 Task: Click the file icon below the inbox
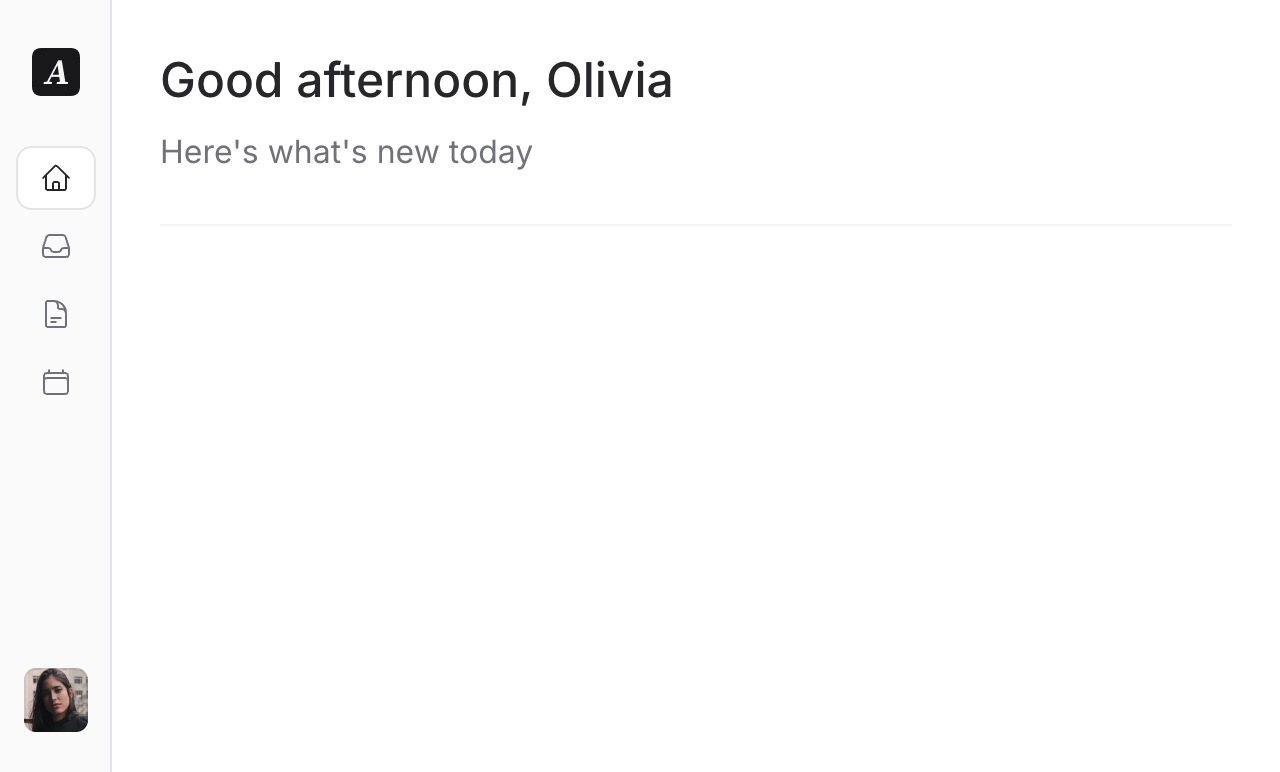click(x=56, y=314)
